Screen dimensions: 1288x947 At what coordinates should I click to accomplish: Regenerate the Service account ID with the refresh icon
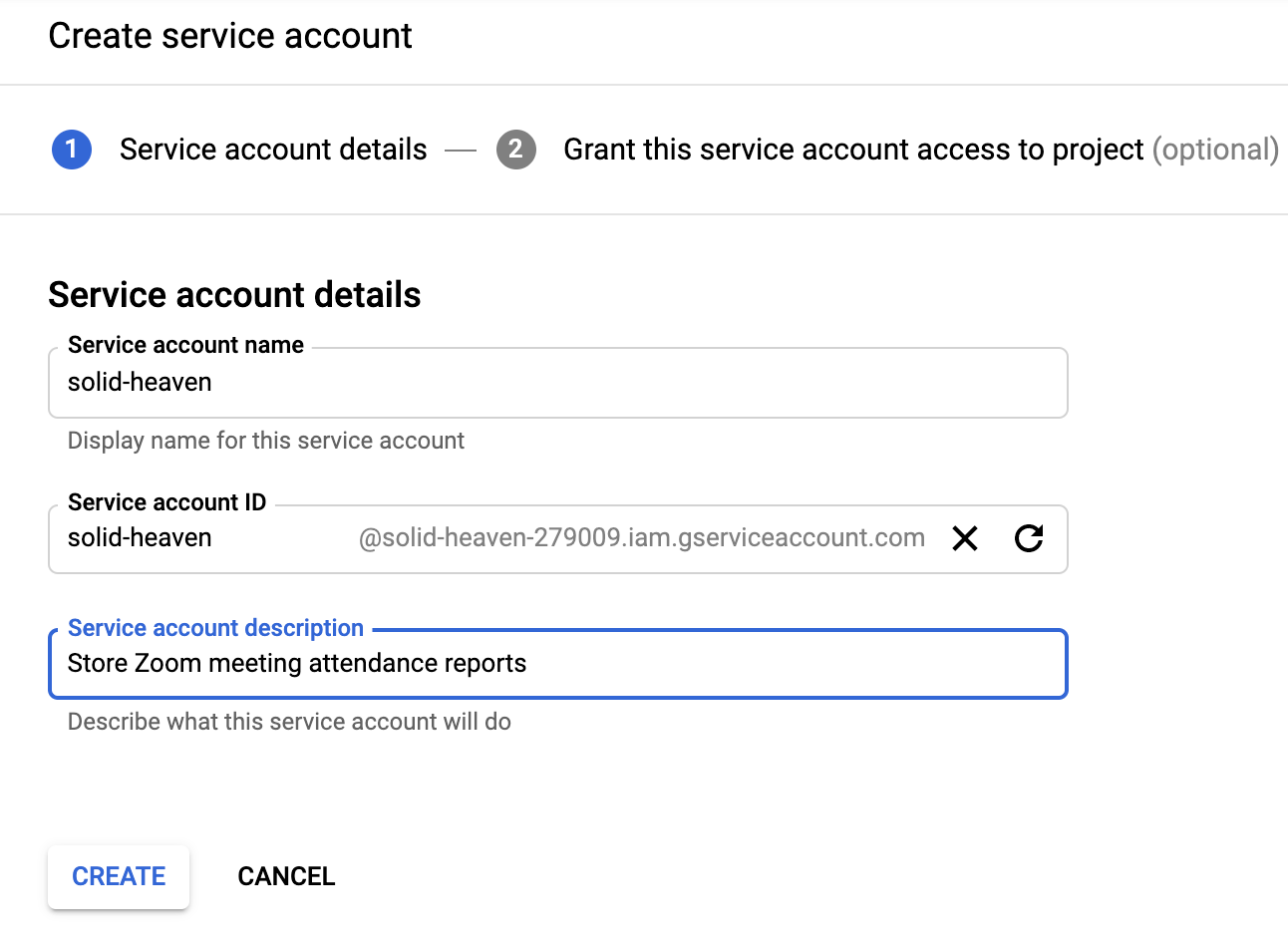pyautogui.click(x=1029, y=539)
